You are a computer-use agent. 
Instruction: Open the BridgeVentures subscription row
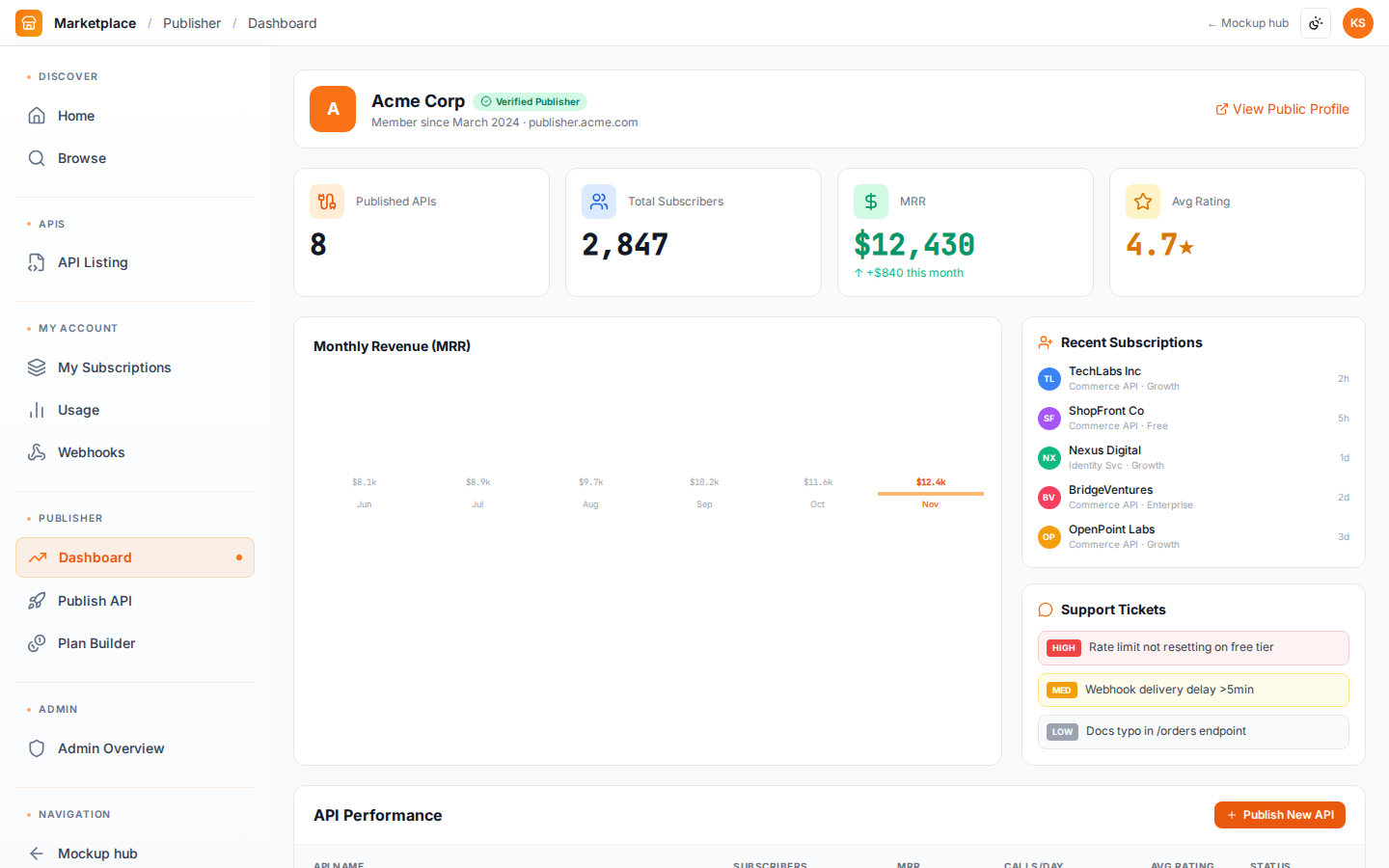coord(1193,498)
